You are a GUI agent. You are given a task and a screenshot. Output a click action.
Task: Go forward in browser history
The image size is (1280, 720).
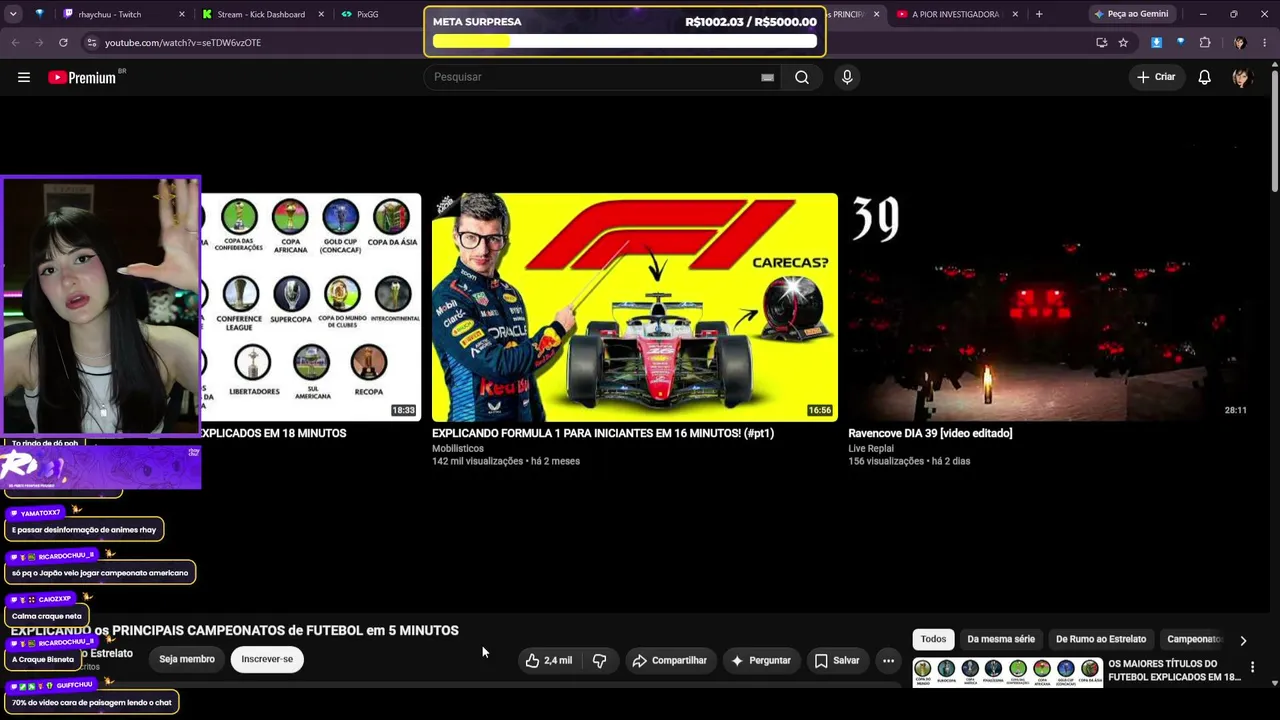(x=39, y=43)
